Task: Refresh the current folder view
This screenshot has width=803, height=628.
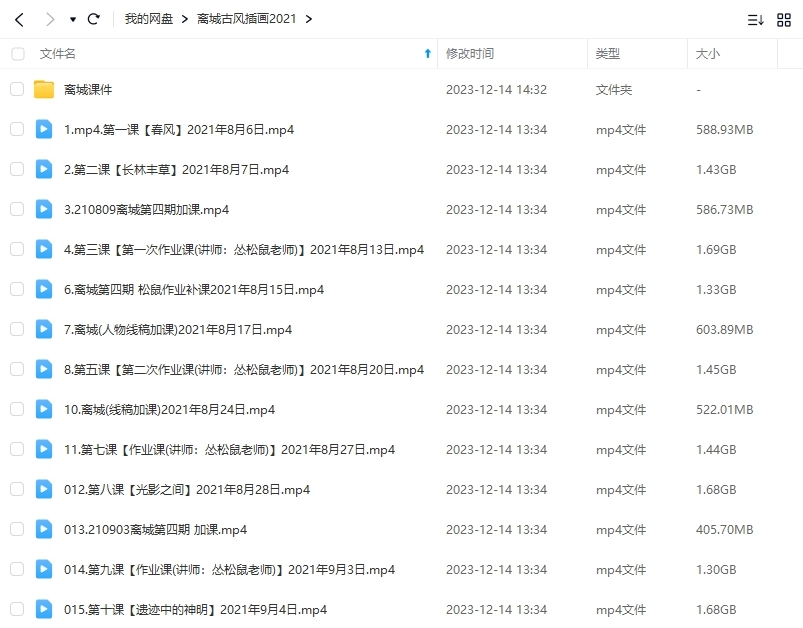Action: click(94, 19)
